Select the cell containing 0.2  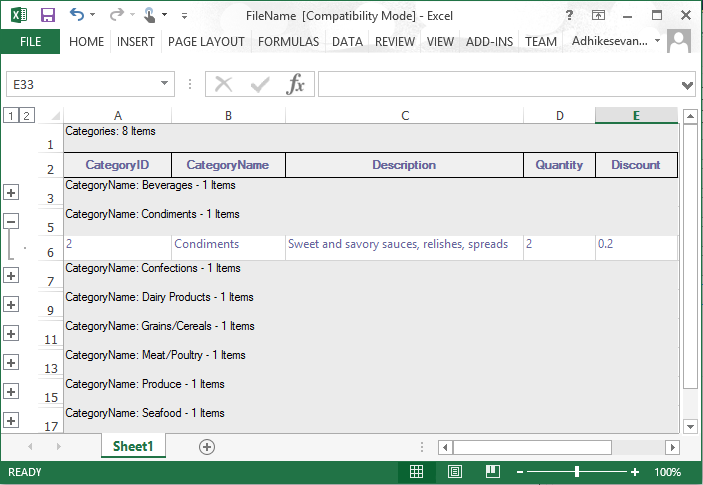636,248
